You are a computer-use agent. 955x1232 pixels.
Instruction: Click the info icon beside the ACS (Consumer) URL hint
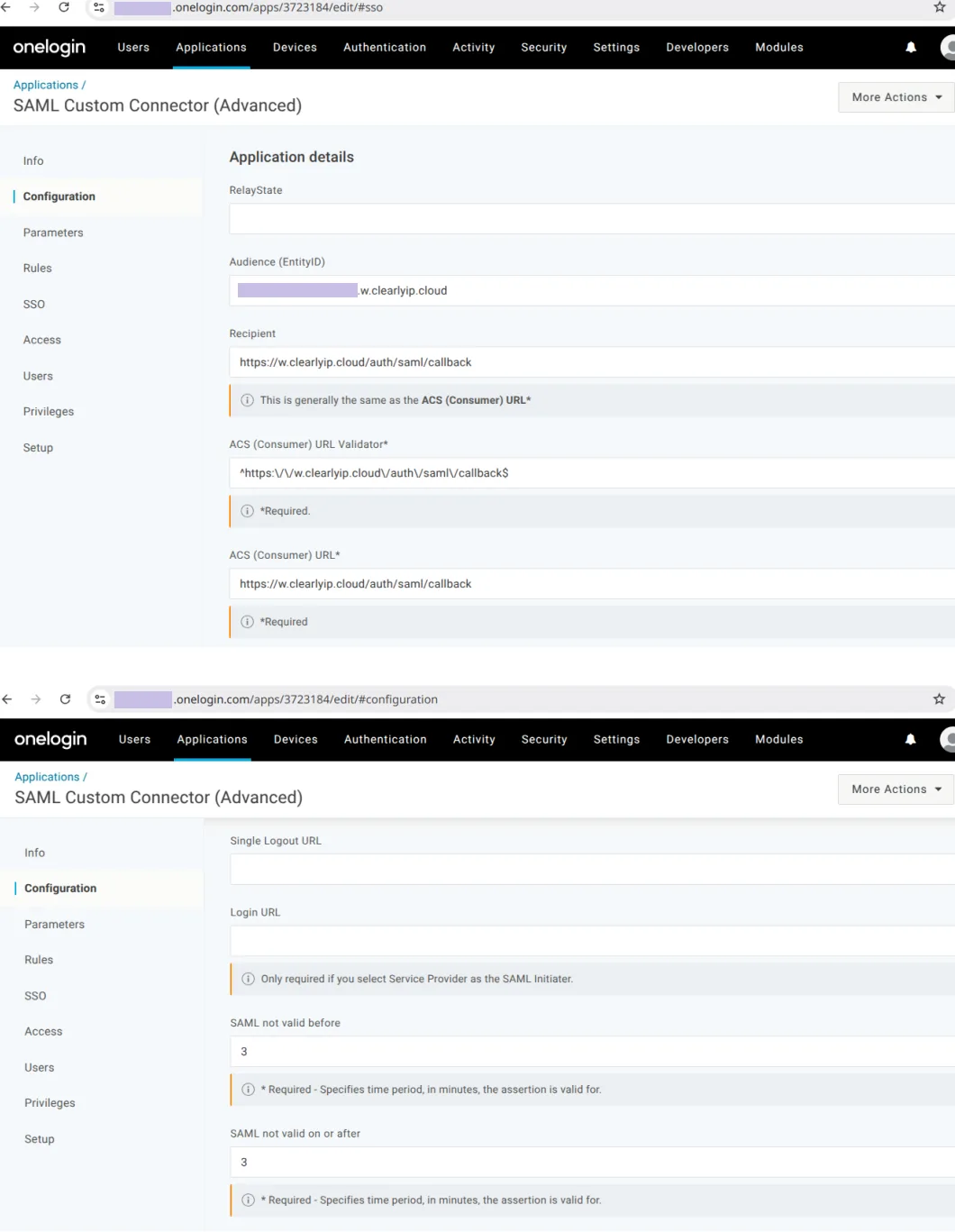[x=247, y=400]
